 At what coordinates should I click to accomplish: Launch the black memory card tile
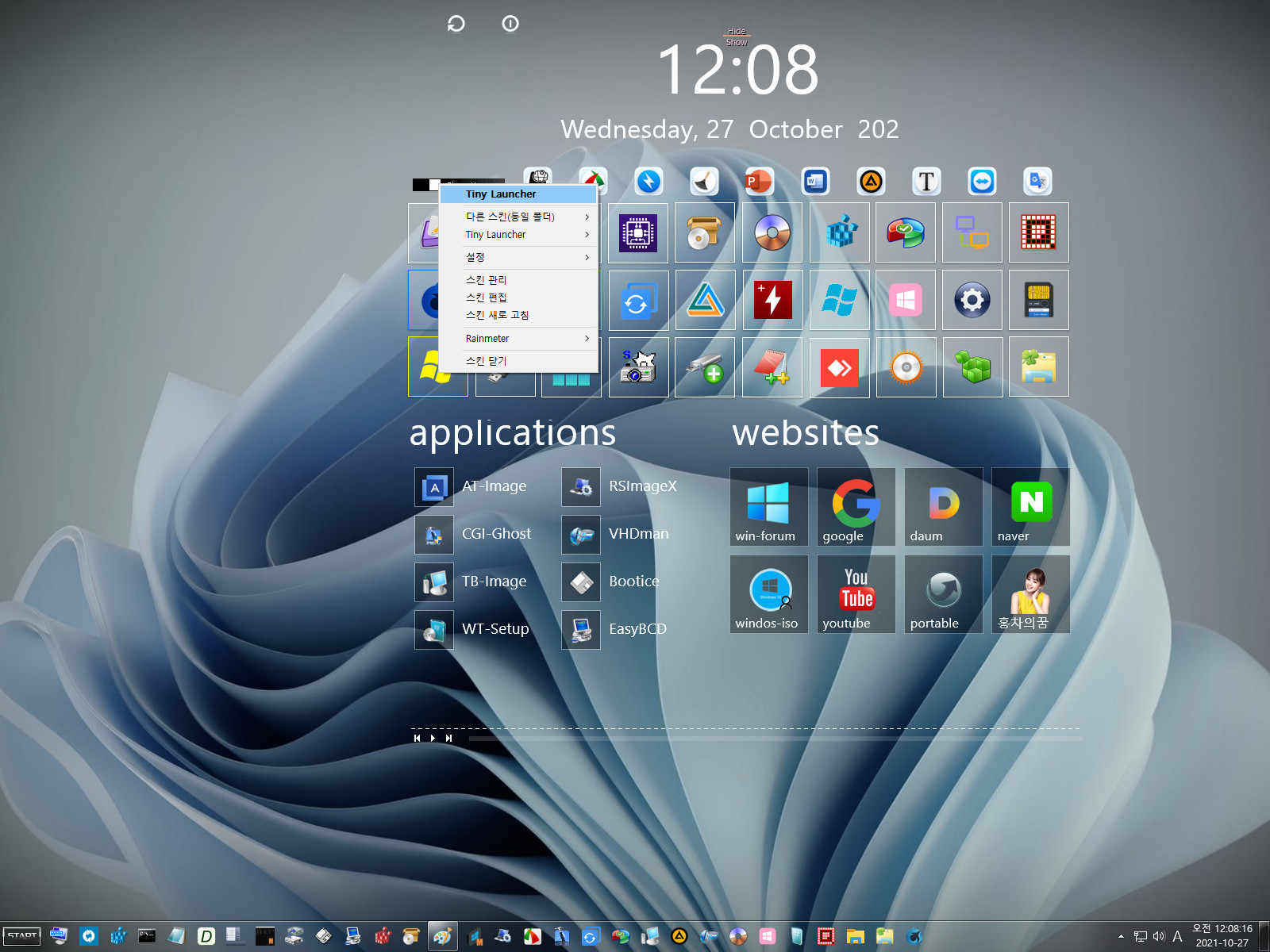click(x=1039, y=300)
